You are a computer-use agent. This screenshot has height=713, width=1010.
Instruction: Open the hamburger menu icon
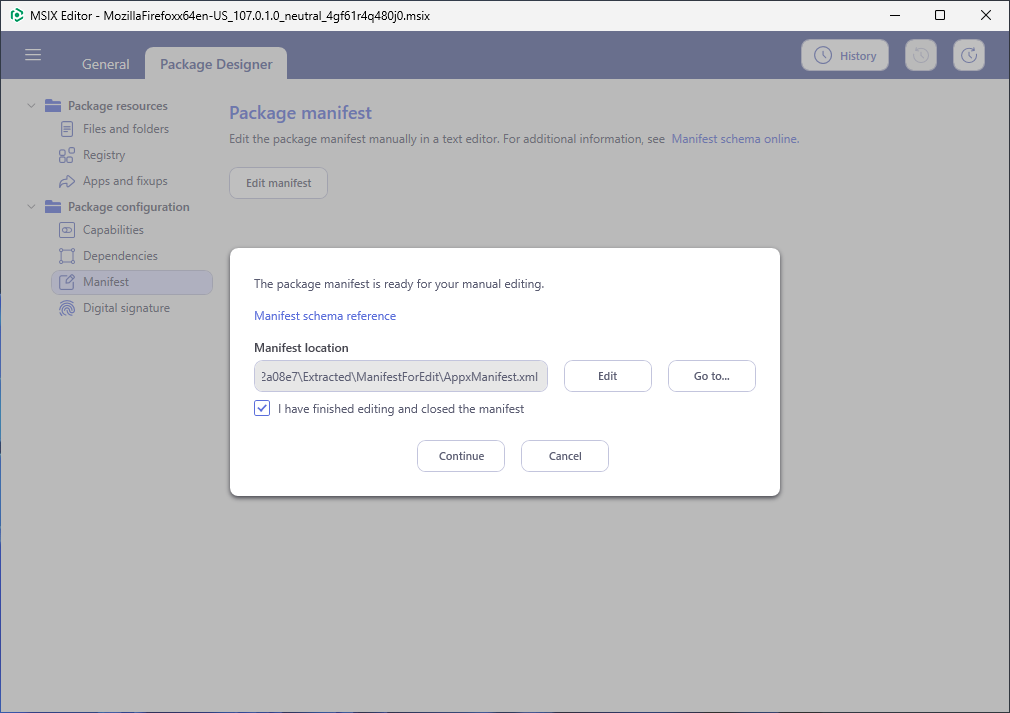(x=33, y=55)
